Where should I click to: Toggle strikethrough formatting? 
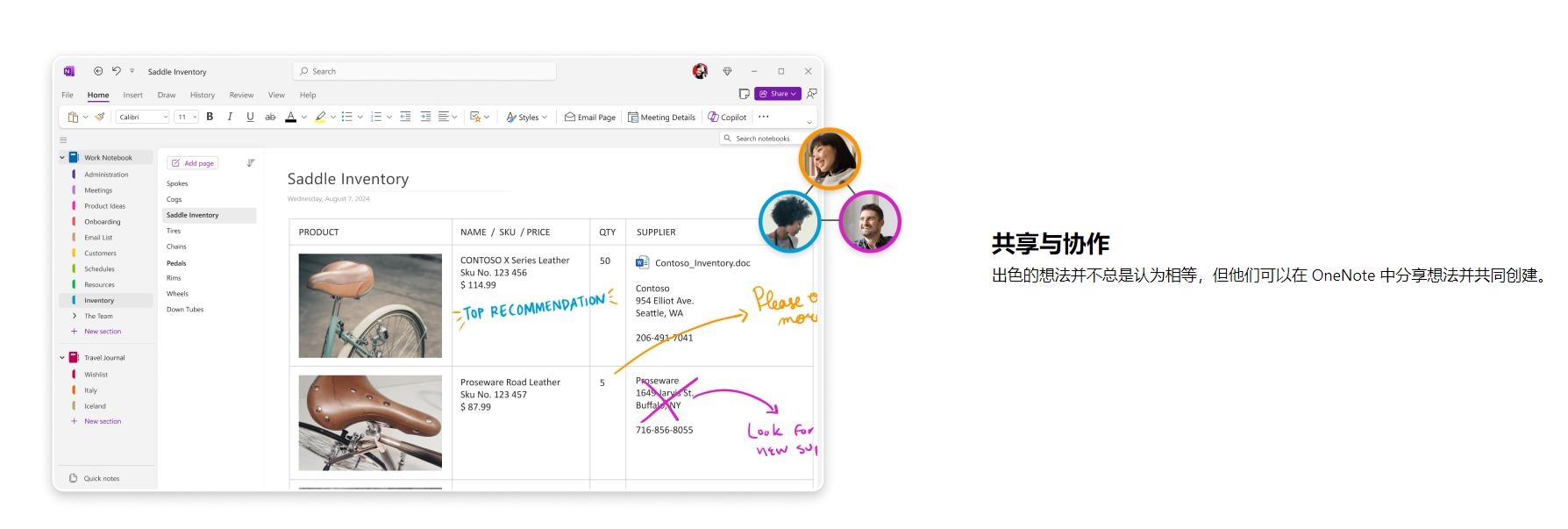click(270, 117)
